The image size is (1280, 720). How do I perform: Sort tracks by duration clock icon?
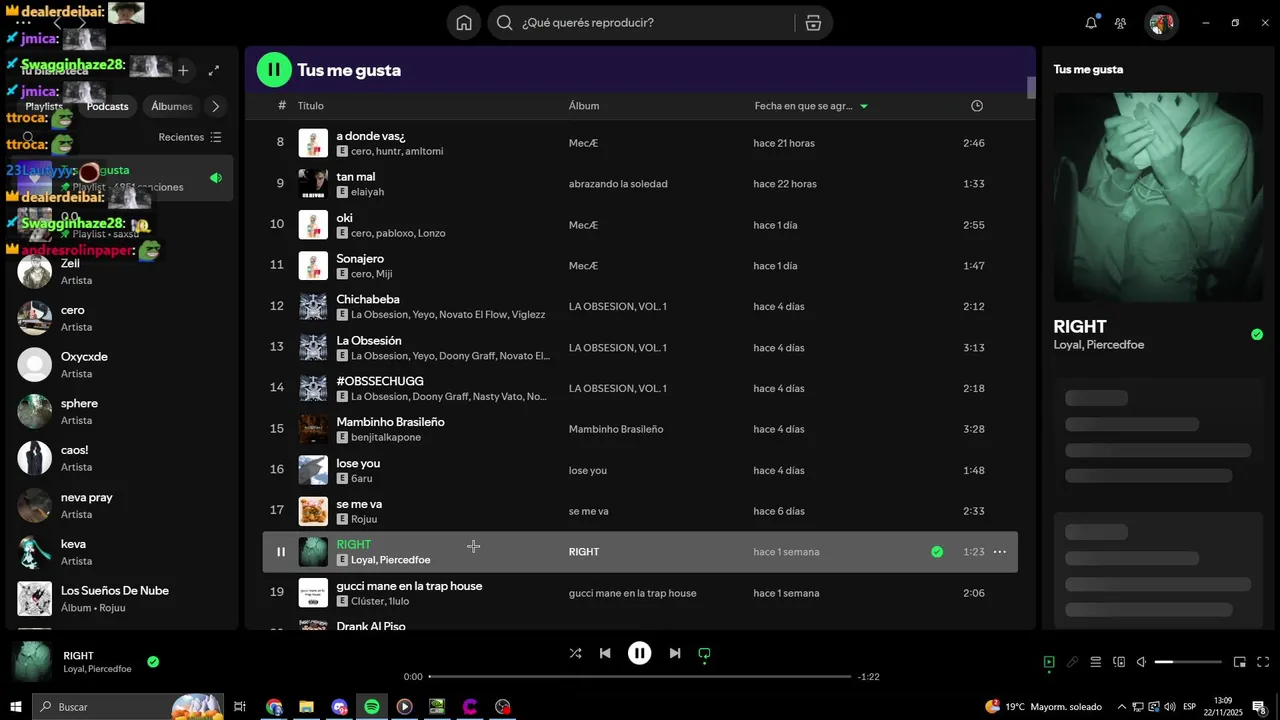[x=977, y=106]
